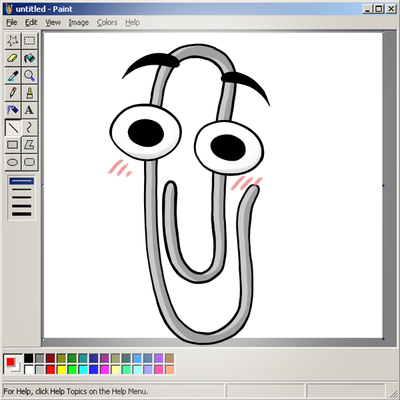400x400 pixels.
Task: Click the 'untitled - Paint' title text
Action: (x=44, y=9)
